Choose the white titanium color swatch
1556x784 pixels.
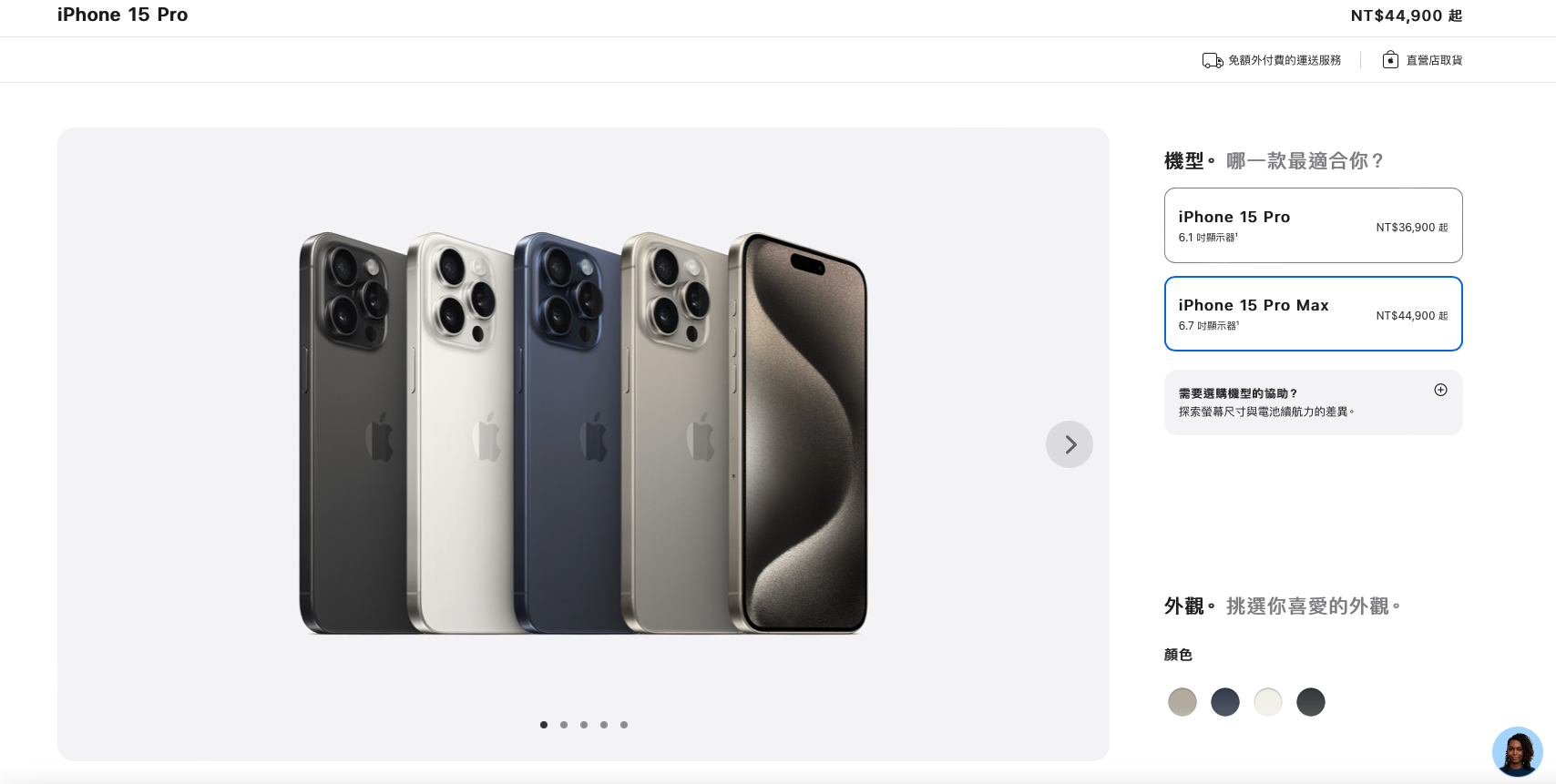1268,702
